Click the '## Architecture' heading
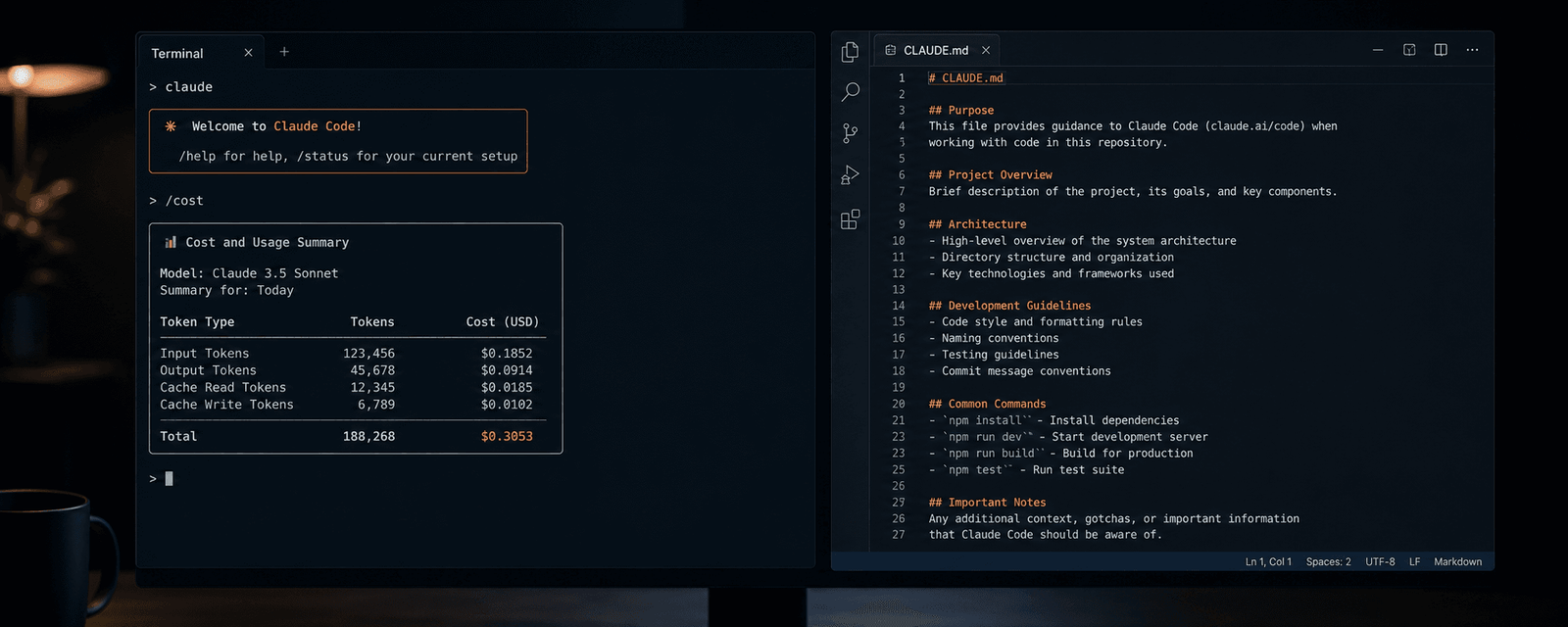The image size is (1568, 627). pos(978,223)
